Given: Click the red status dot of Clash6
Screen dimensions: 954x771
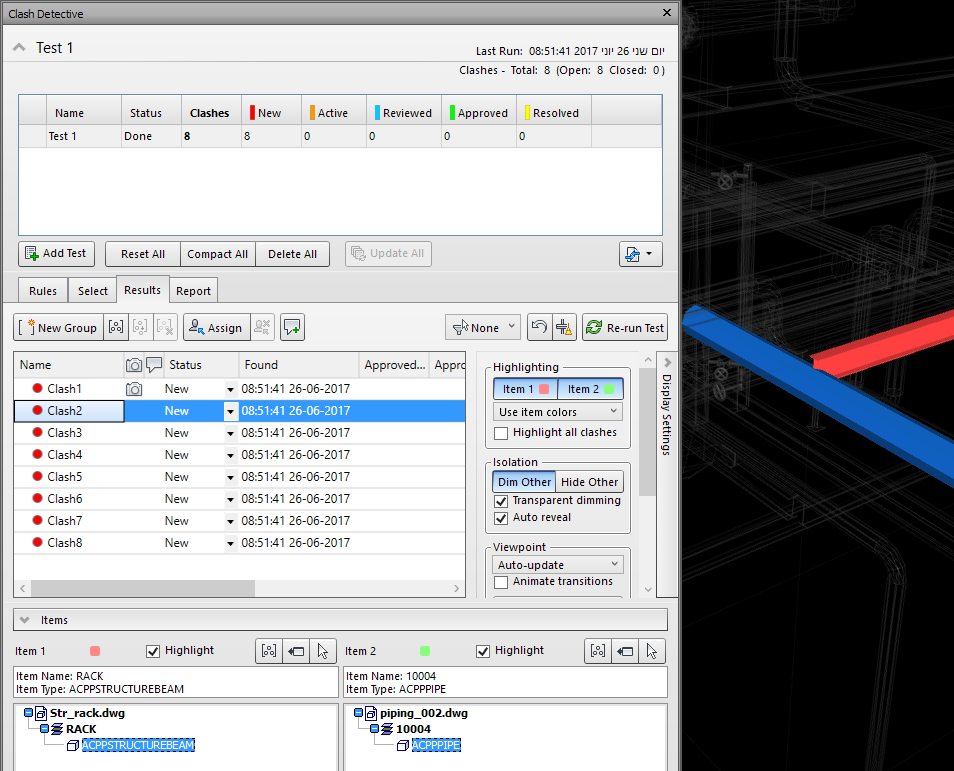Looking at the screenshot, I should click(37, 498).
